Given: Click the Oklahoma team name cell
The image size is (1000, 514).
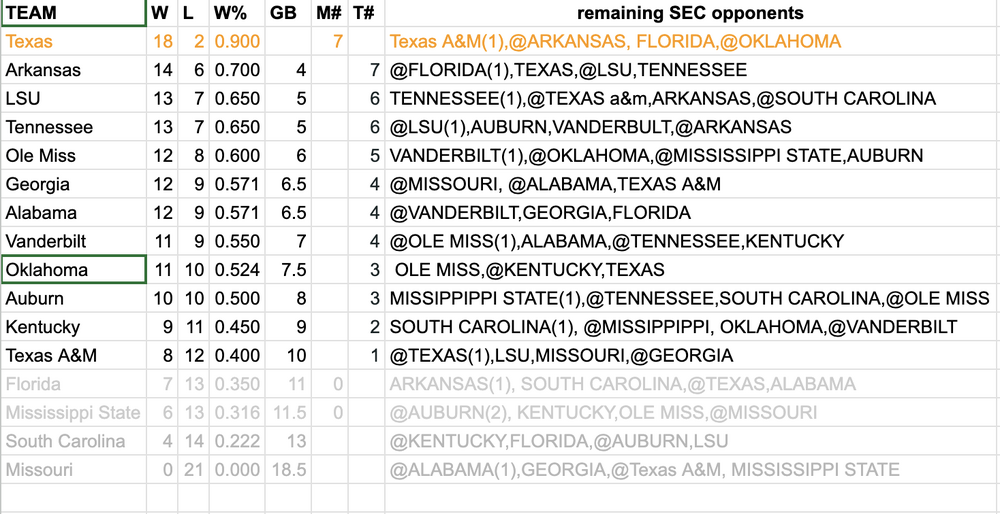Looking at the screenshot, I should click(x=72, y=270).
